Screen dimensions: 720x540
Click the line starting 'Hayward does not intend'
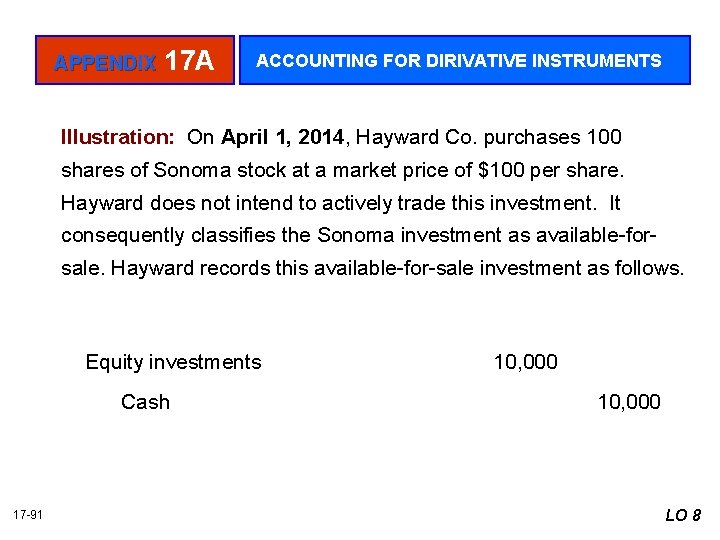[340, 203]
